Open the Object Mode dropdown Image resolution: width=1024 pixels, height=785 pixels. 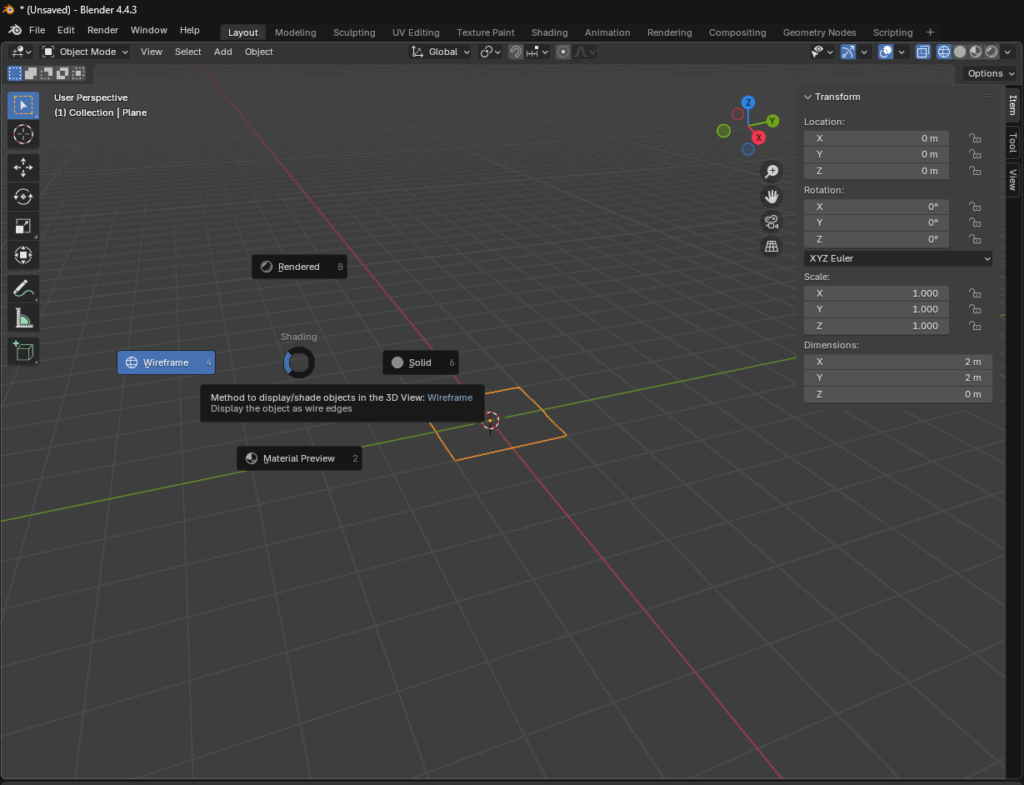pyautogui.click(x=85, y=52)
